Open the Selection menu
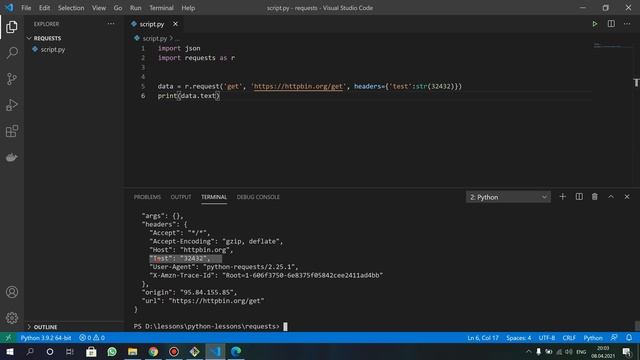The height and width of the screenshot is (360, 640). 71,8
